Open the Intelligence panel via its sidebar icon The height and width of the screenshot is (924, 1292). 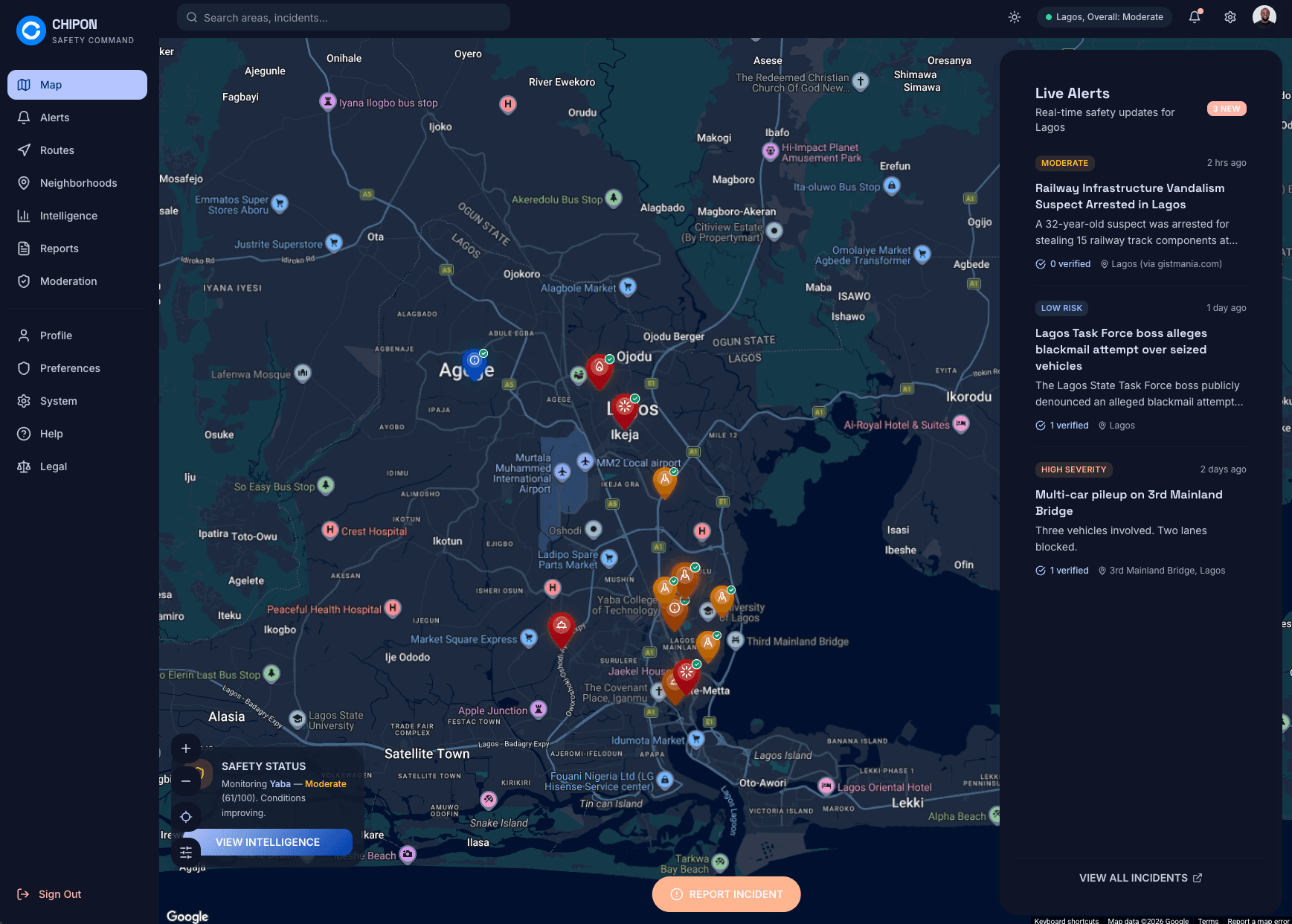(x=24, y=215)
